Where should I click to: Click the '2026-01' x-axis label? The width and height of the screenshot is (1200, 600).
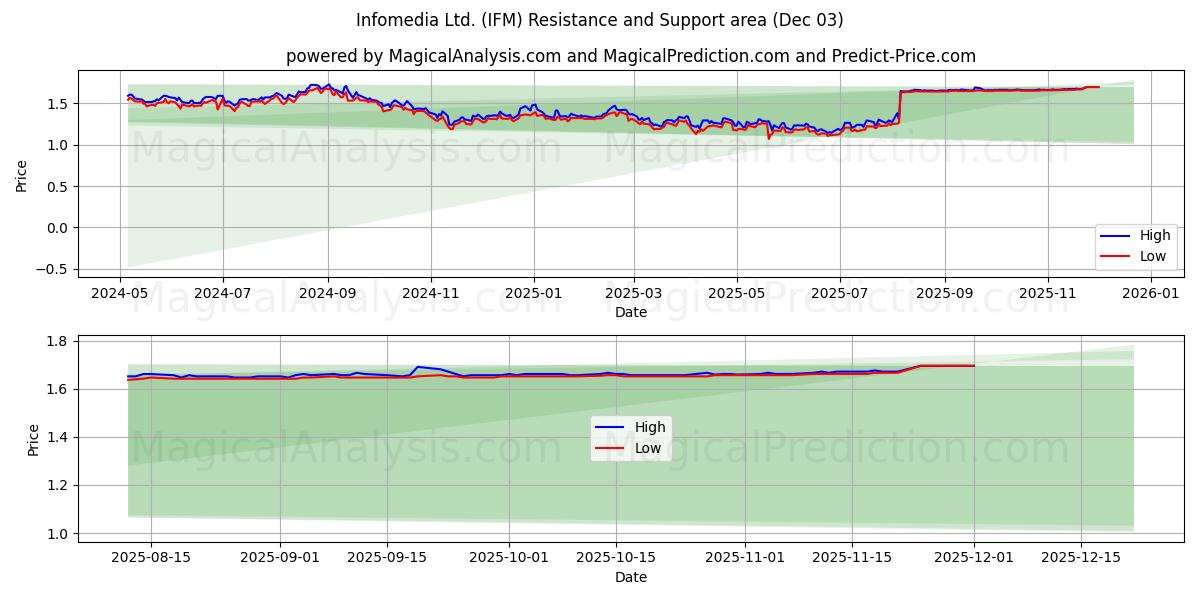pos(1151,293)
